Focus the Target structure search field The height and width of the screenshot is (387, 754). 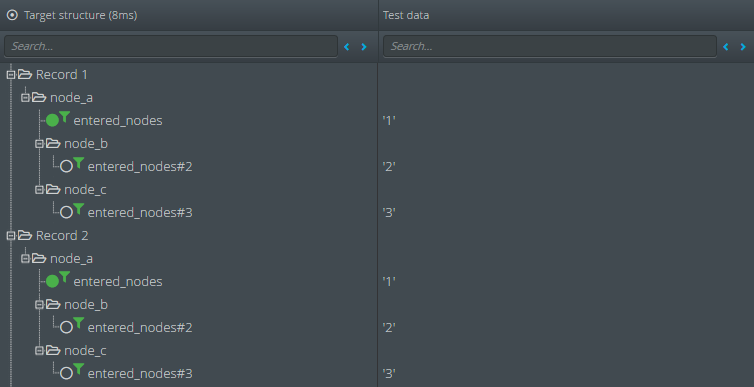171,46
